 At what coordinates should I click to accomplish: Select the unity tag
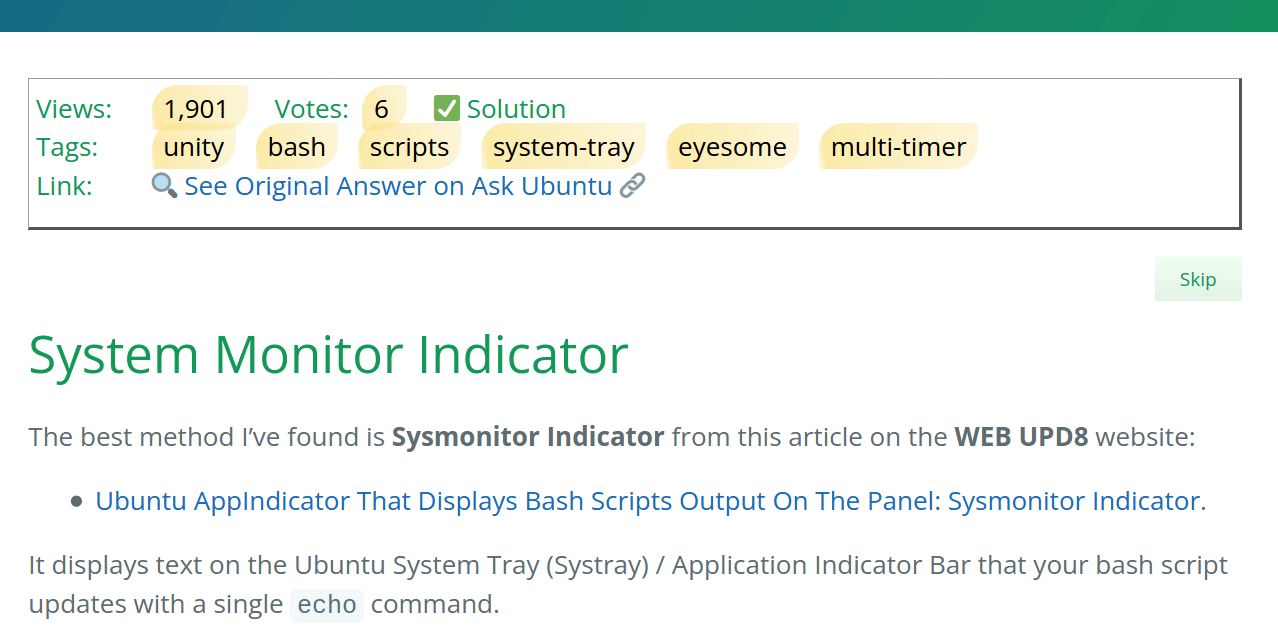pos(194,147)
